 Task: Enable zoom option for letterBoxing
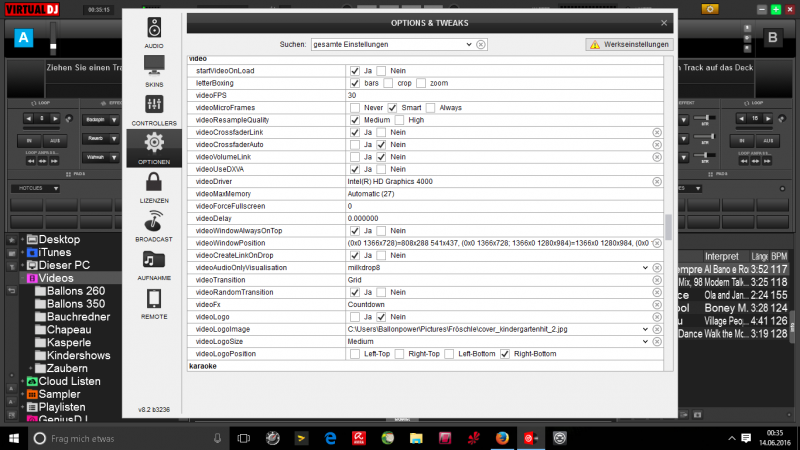(x=421, y=84)
